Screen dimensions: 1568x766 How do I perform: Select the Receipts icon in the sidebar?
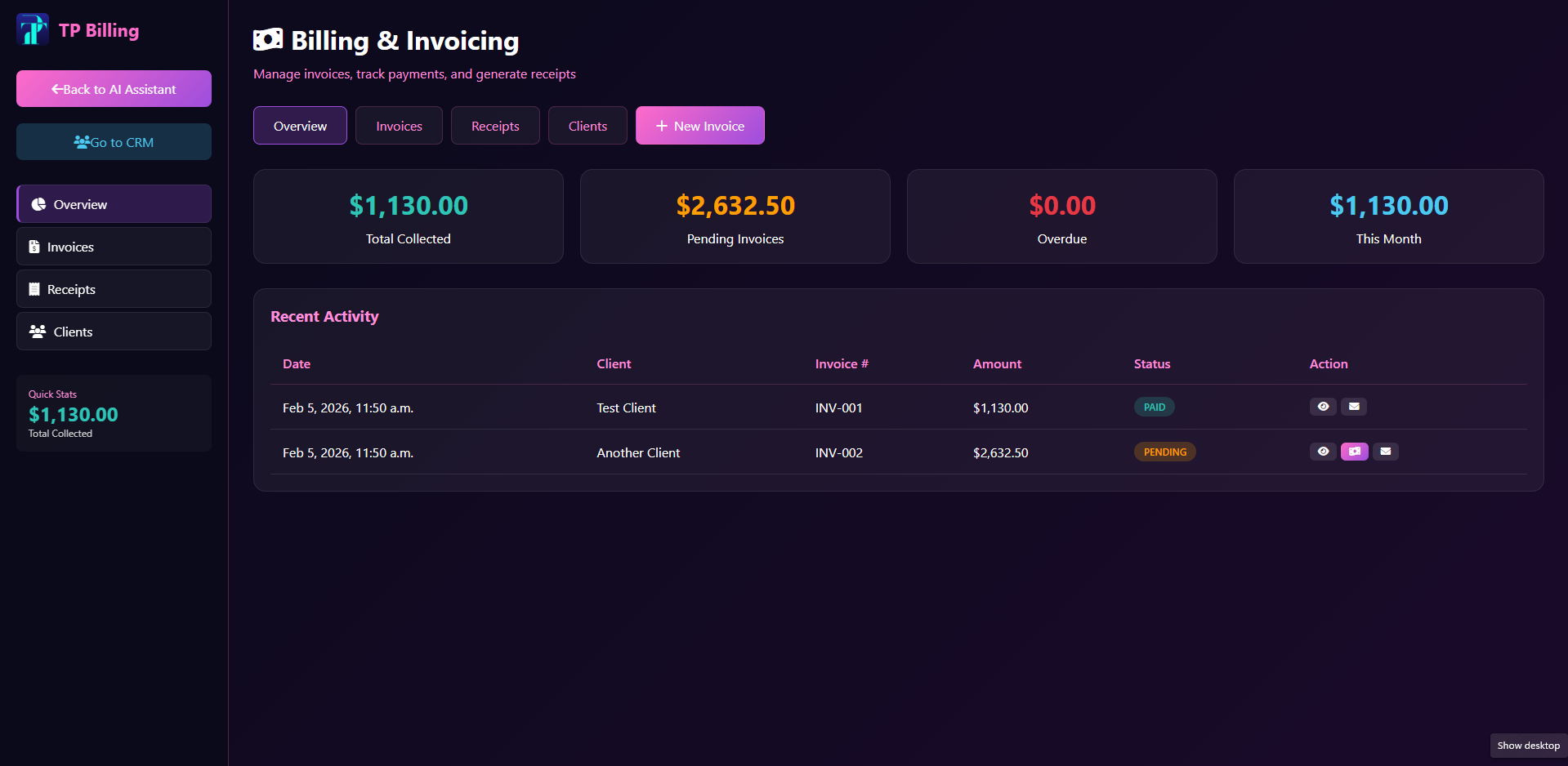pos(34,288)
